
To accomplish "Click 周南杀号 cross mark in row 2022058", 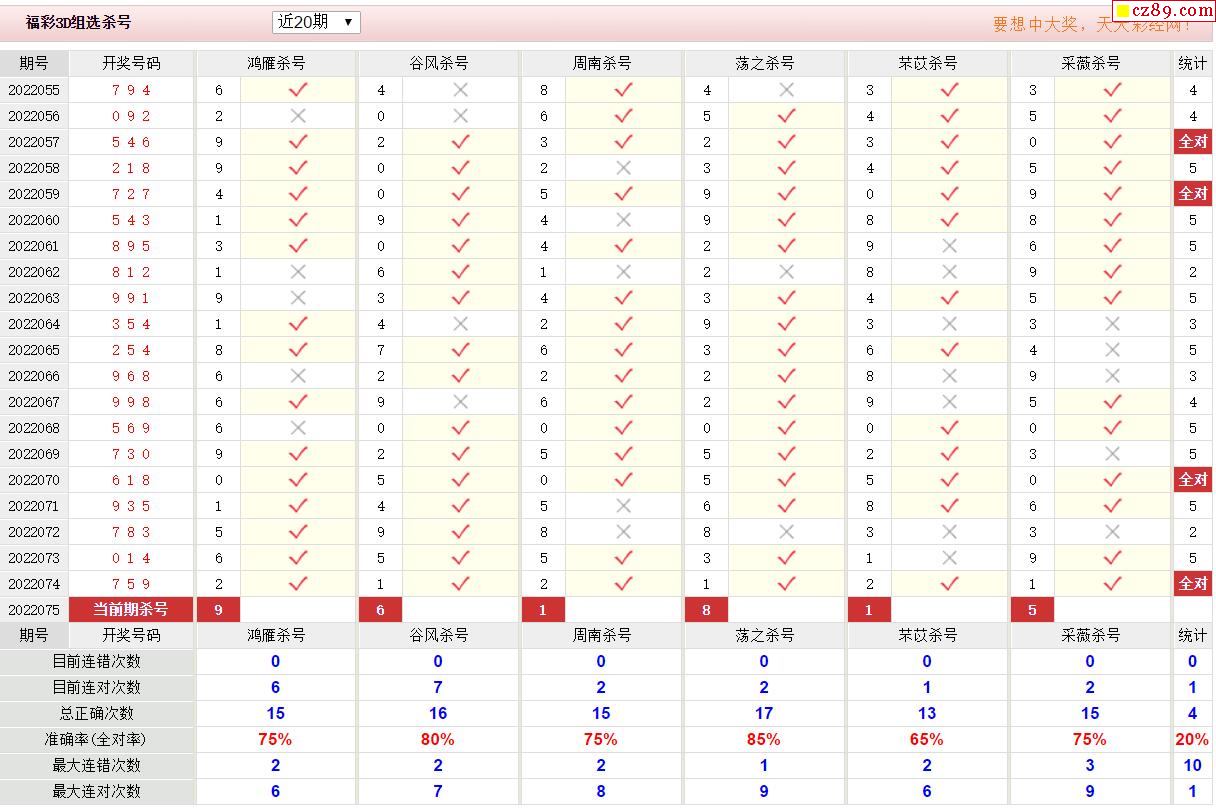I will coord(623,168).
